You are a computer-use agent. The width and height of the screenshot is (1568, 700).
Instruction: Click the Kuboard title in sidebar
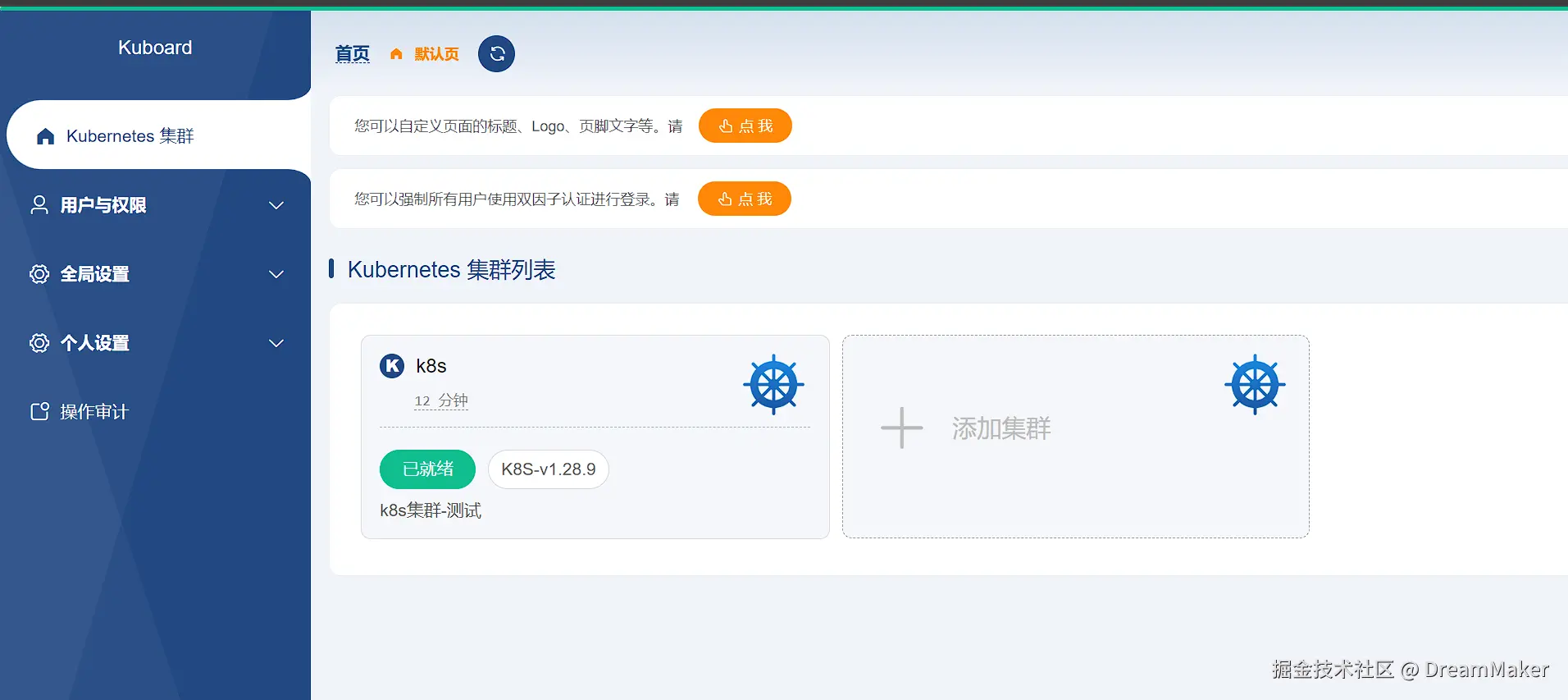[x=155, y=48]
